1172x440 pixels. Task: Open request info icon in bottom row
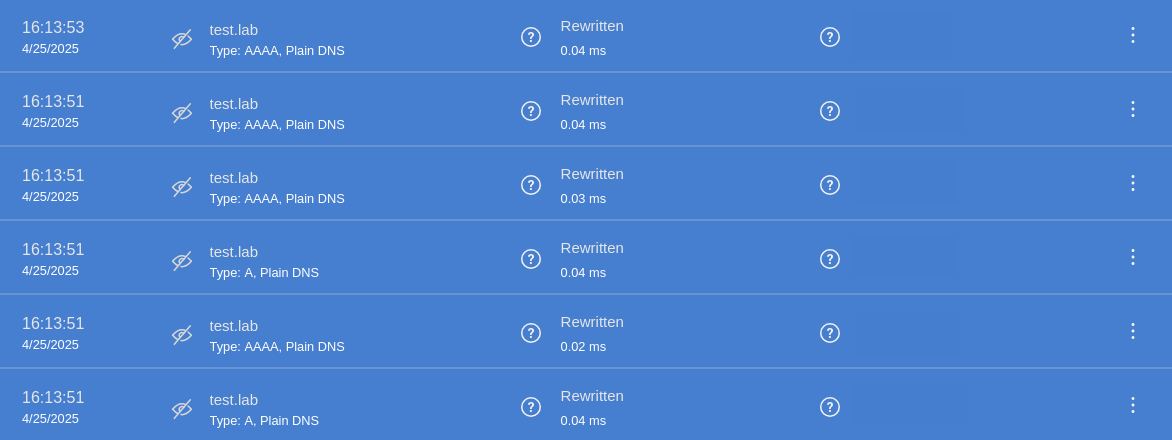531,406
